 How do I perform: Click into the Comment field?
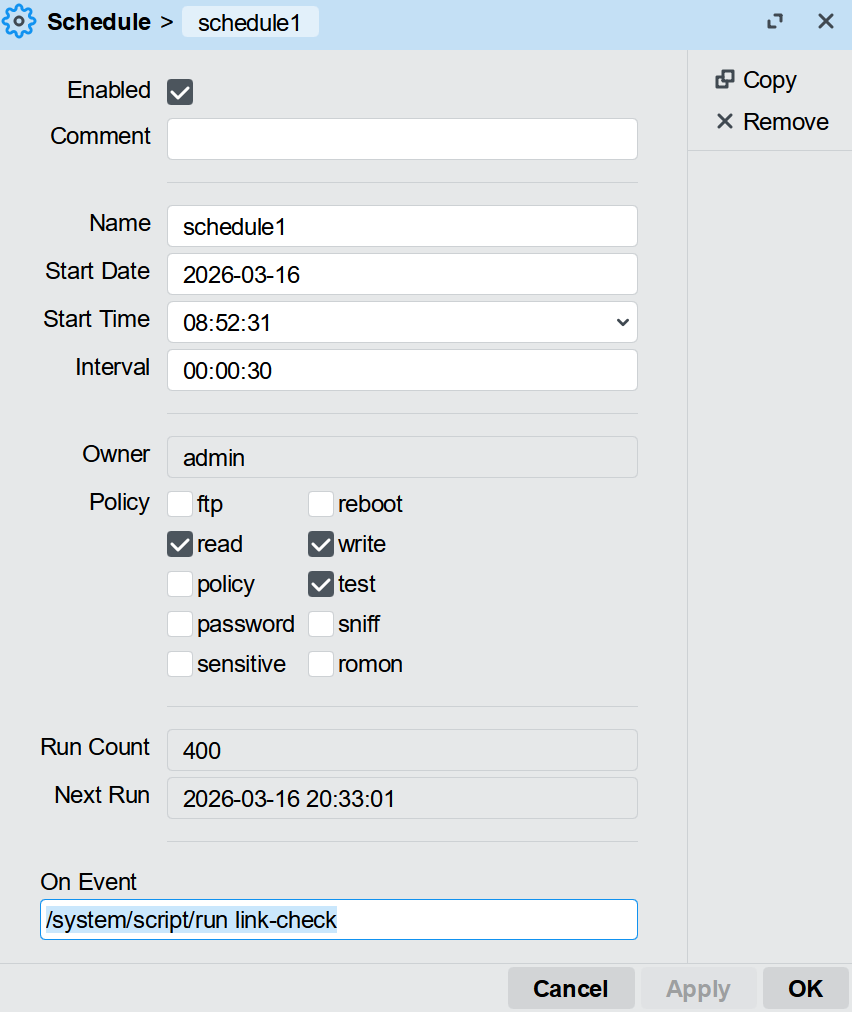pyautogui.click(x=402, y=139)
